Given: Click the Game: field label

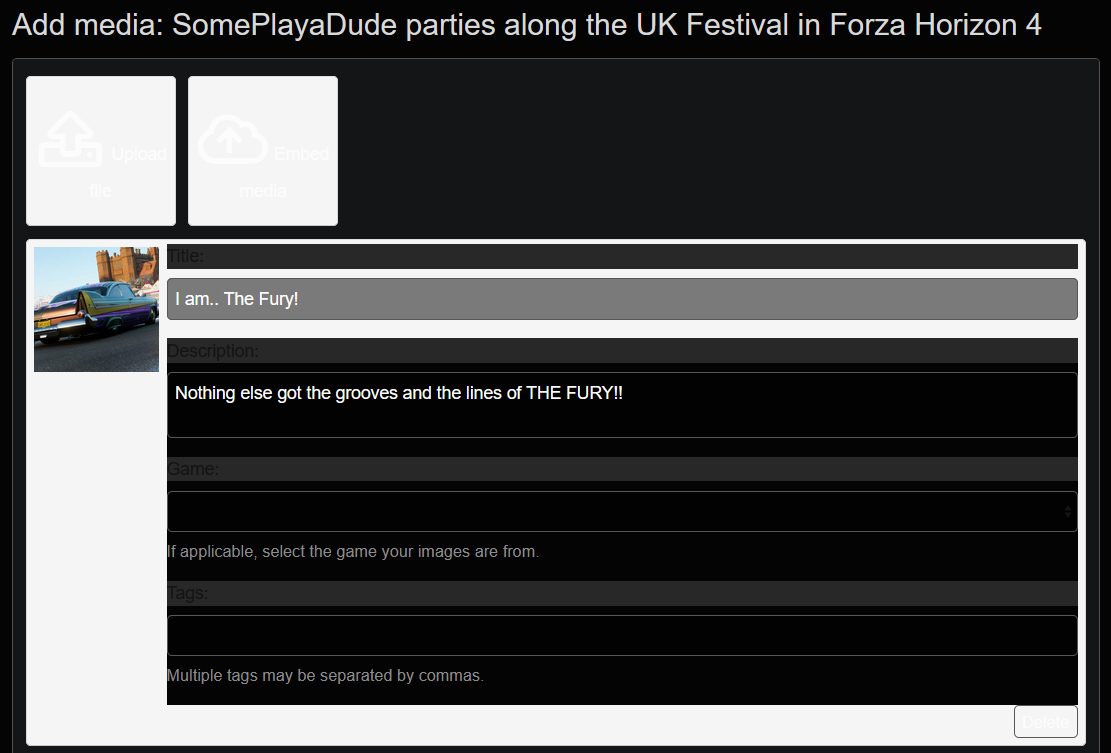Looking at the screenshot, I should (x=193, y=469).
